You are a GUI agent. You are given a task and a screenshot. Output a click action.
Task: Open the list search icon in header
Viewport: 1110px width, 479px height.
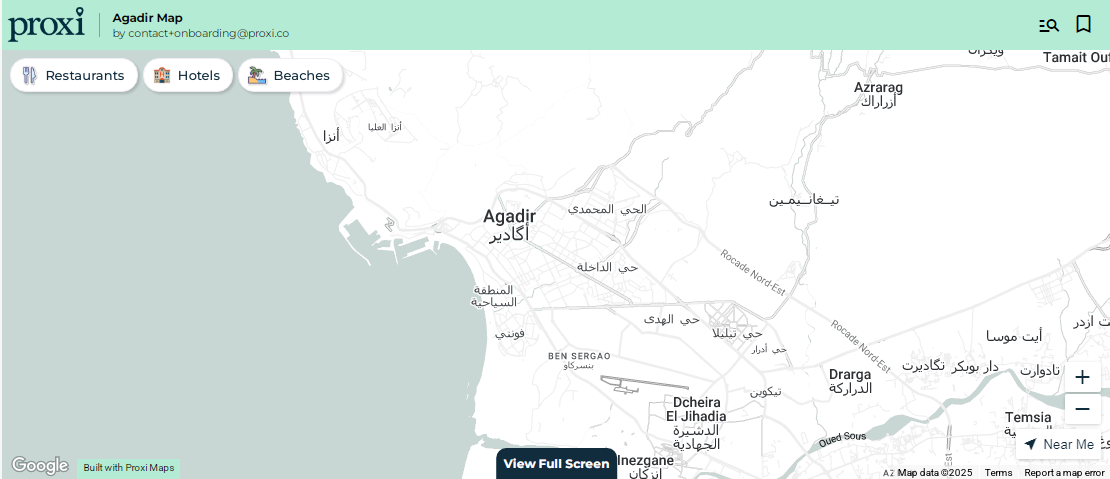tap(1048, 25)
